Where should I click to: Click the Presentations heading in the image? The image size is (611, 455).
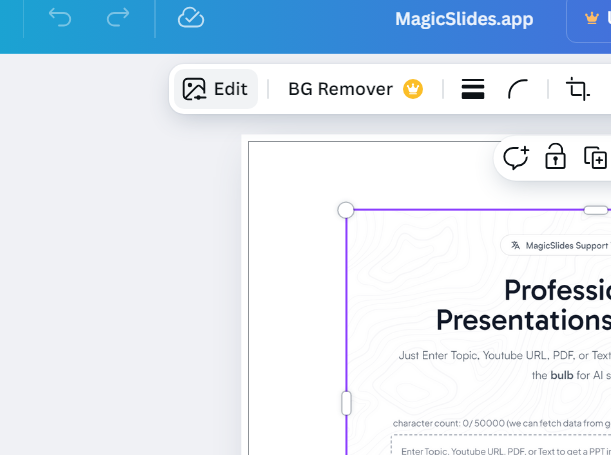(x=523, y=320)
